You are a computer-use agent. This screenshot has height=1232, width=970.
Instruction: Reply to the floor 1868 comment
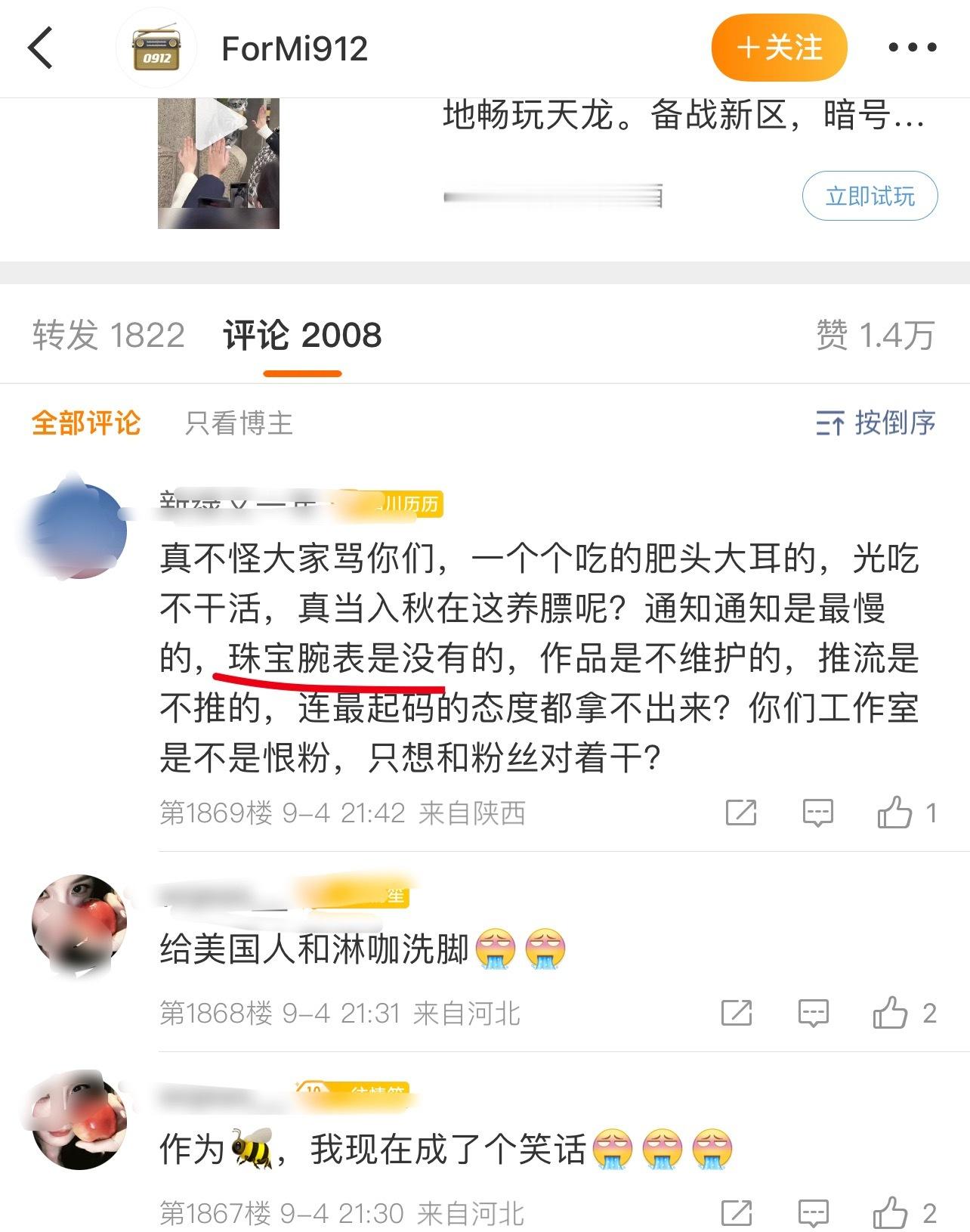click(814, 1014)
